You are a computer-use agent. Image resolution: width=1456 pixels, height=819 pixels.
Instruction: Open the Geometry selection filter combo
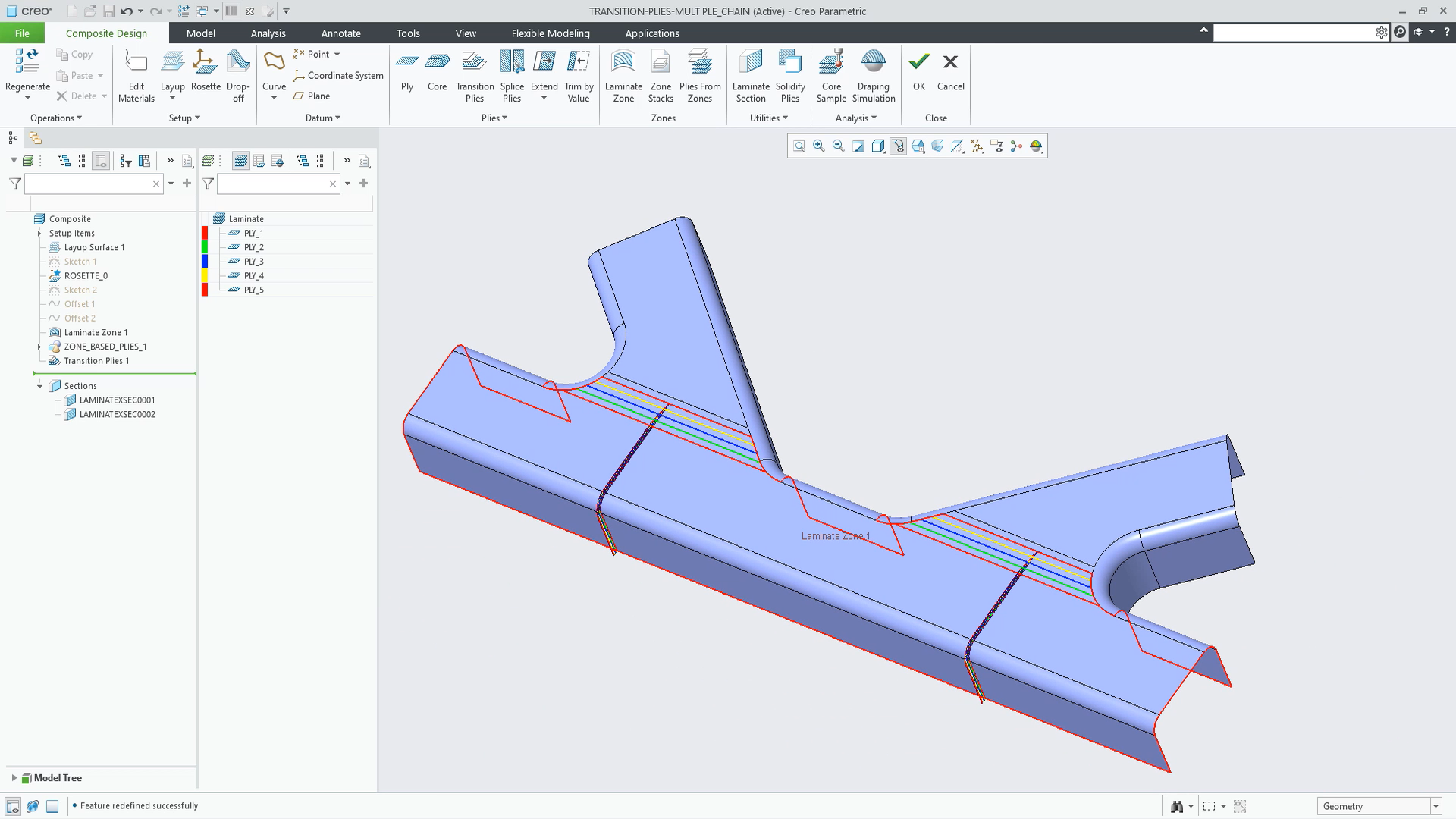click(x=1379, y=806)
